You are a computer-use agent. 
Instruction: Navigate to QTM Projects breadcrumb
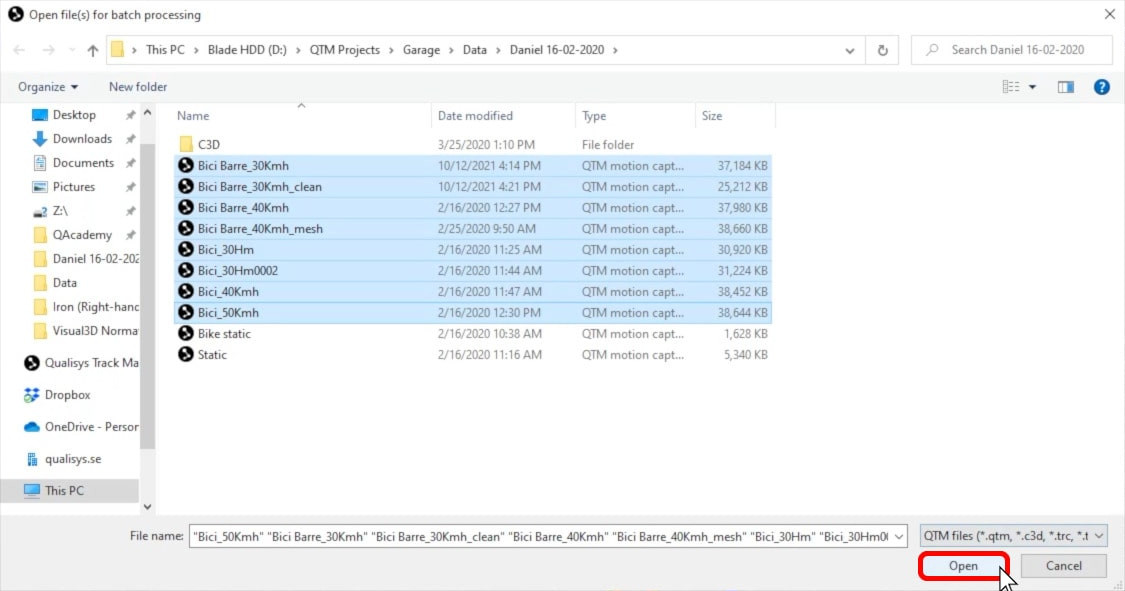(344, 50)
